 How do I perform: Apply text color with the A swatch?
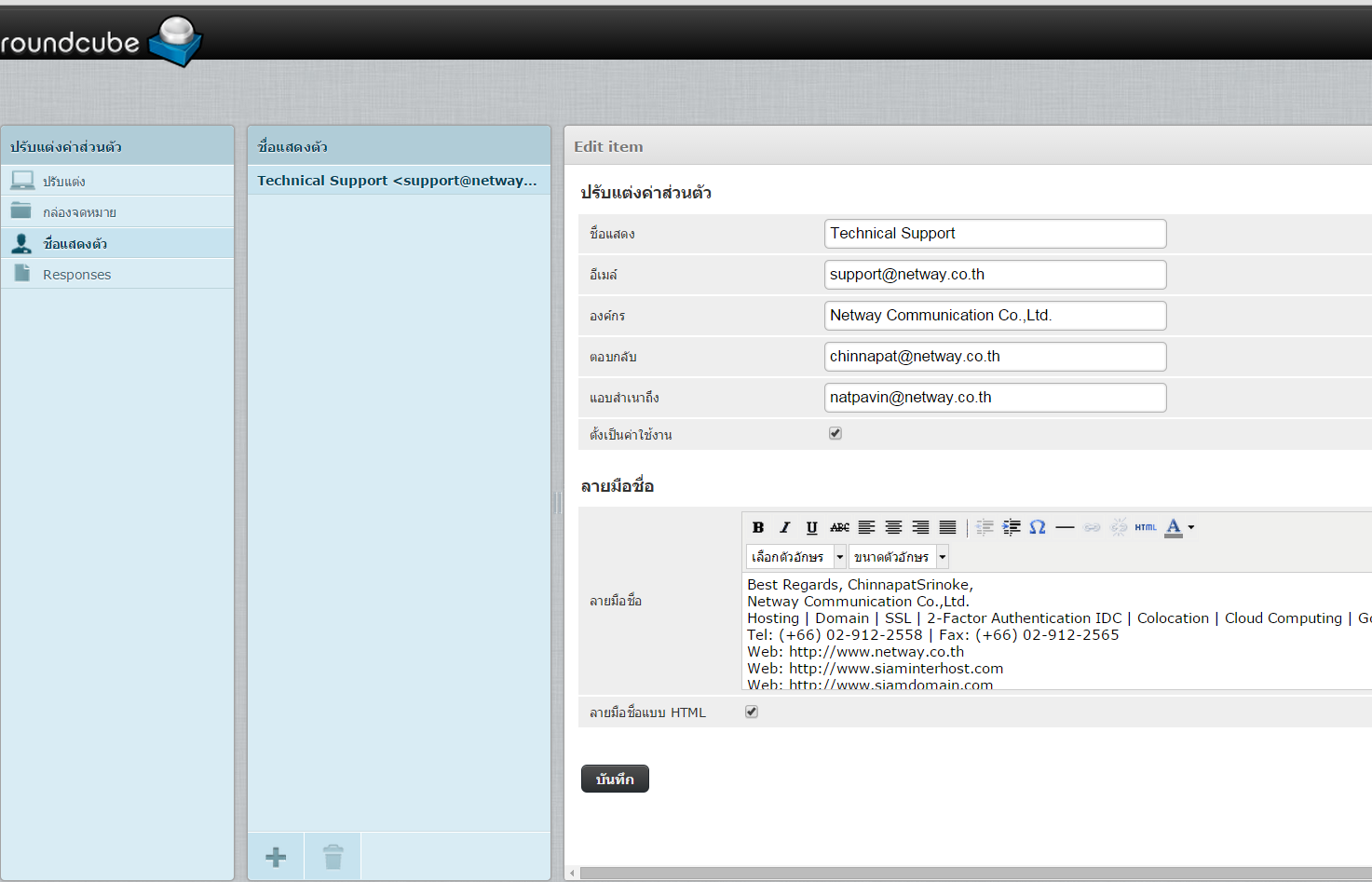click(1174, 527)
